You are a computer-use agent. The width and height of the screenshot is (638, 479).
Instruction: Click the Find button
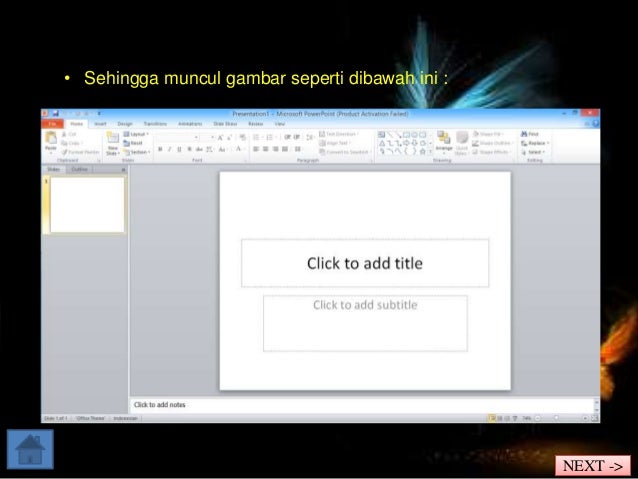[530, 134]
